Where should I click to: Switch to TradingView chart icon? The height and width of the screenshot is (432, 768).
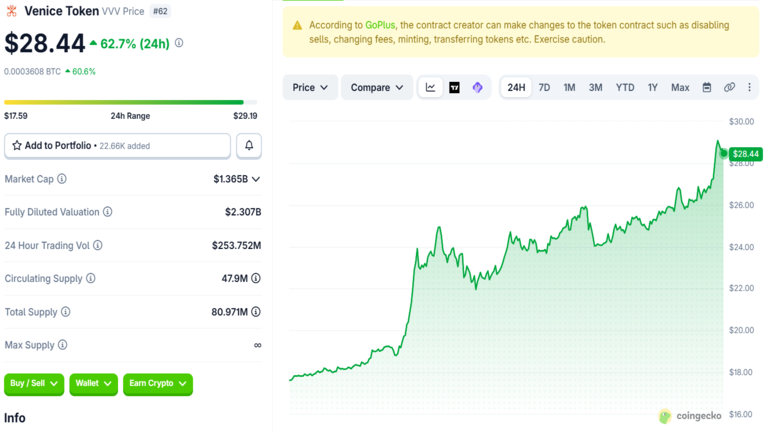pos(455,87)
